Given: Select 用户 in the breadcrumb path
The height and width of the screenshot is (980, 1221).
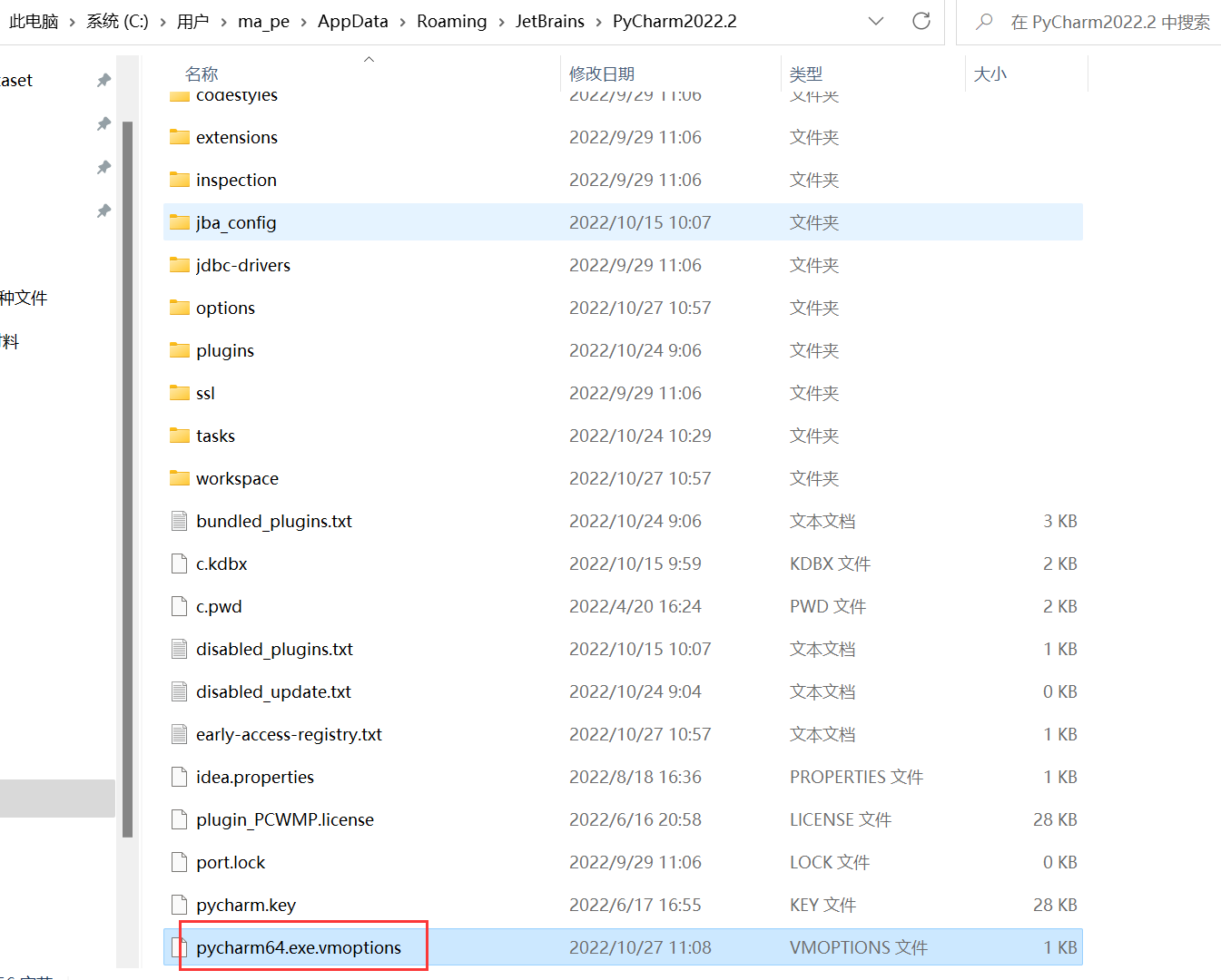Looking at the screenshot, I should [x=192, y=21].
